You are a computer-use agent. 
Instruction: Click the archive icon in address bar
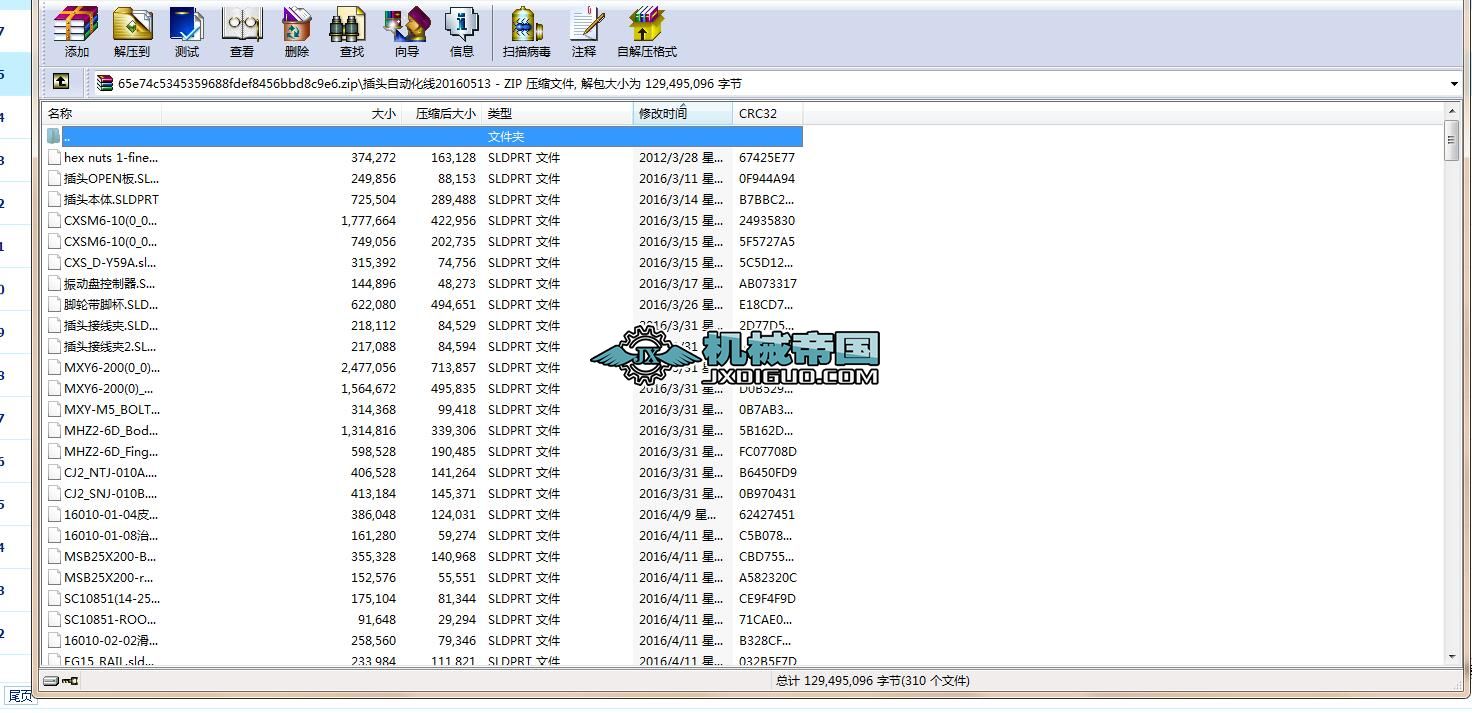105,83
